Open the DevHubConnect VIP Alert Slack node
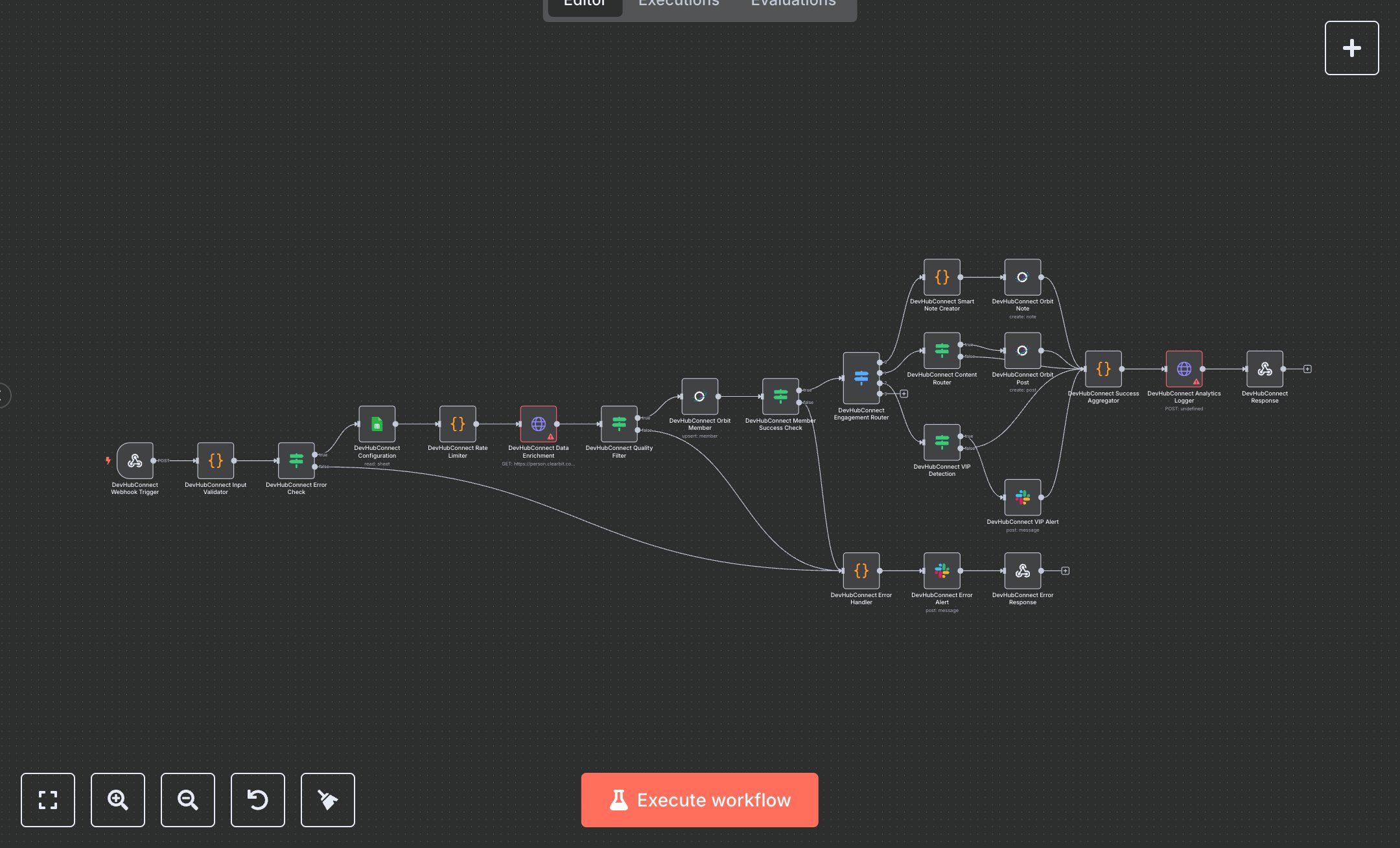This screenshot has width=1400, height=848. pos(1022,498)
